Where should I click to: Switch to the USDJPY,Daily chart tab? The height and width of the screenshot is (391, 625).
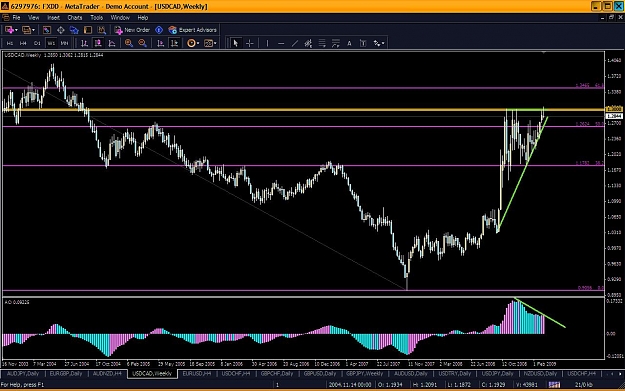tap(497, 374)
